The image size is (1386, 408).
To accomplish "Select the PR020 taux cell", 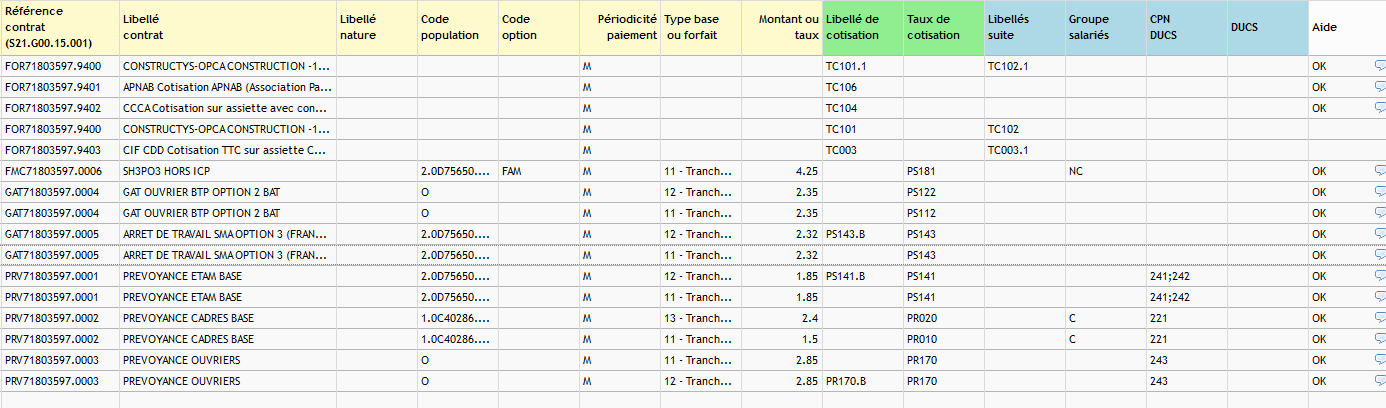I will (x=943, y=318).
